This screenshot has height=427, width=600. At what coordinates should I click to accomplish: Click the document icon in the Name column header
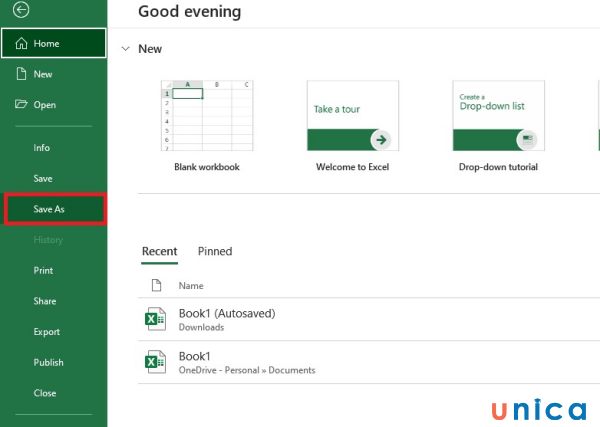(156, 285)
